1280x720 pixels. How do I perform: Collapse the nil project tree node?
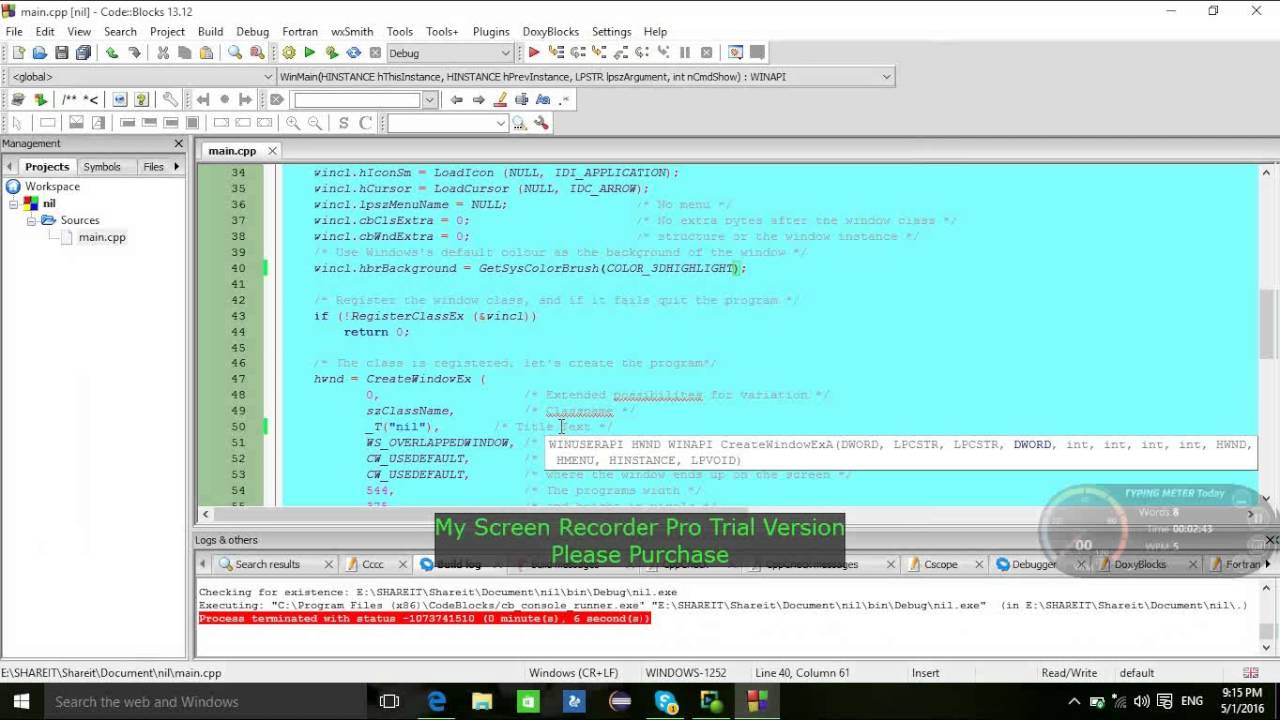[x=14, y=203]
